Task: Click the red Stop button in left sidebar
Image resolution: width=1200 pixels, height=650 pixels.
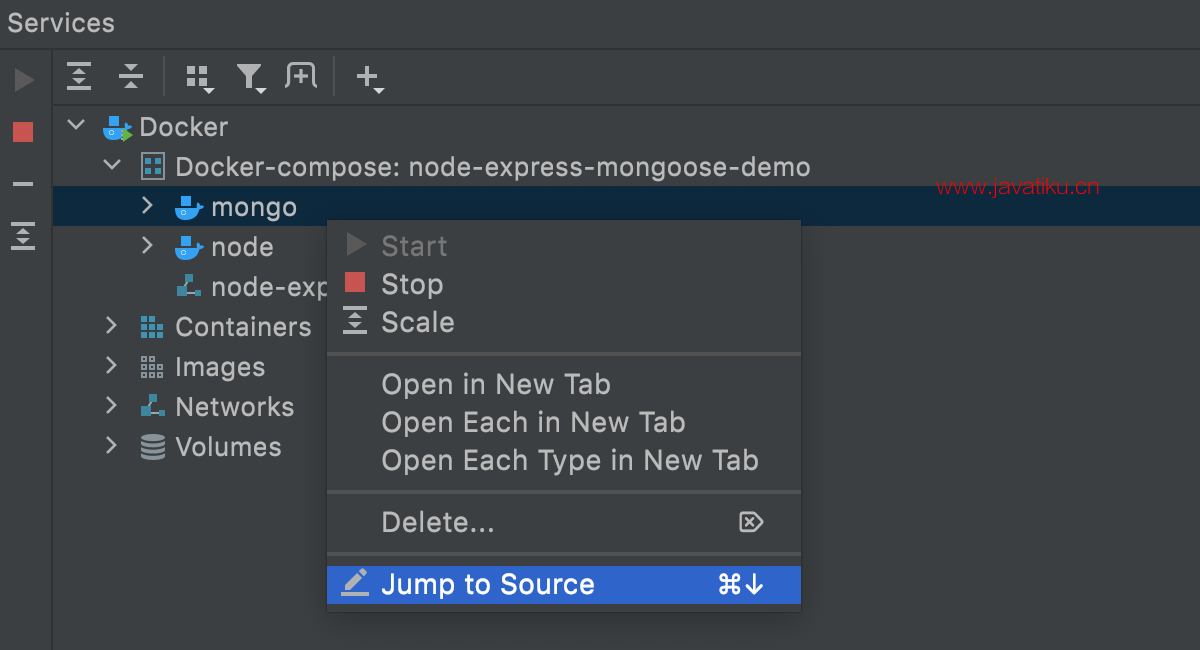Action: click(x=23, y=132)
